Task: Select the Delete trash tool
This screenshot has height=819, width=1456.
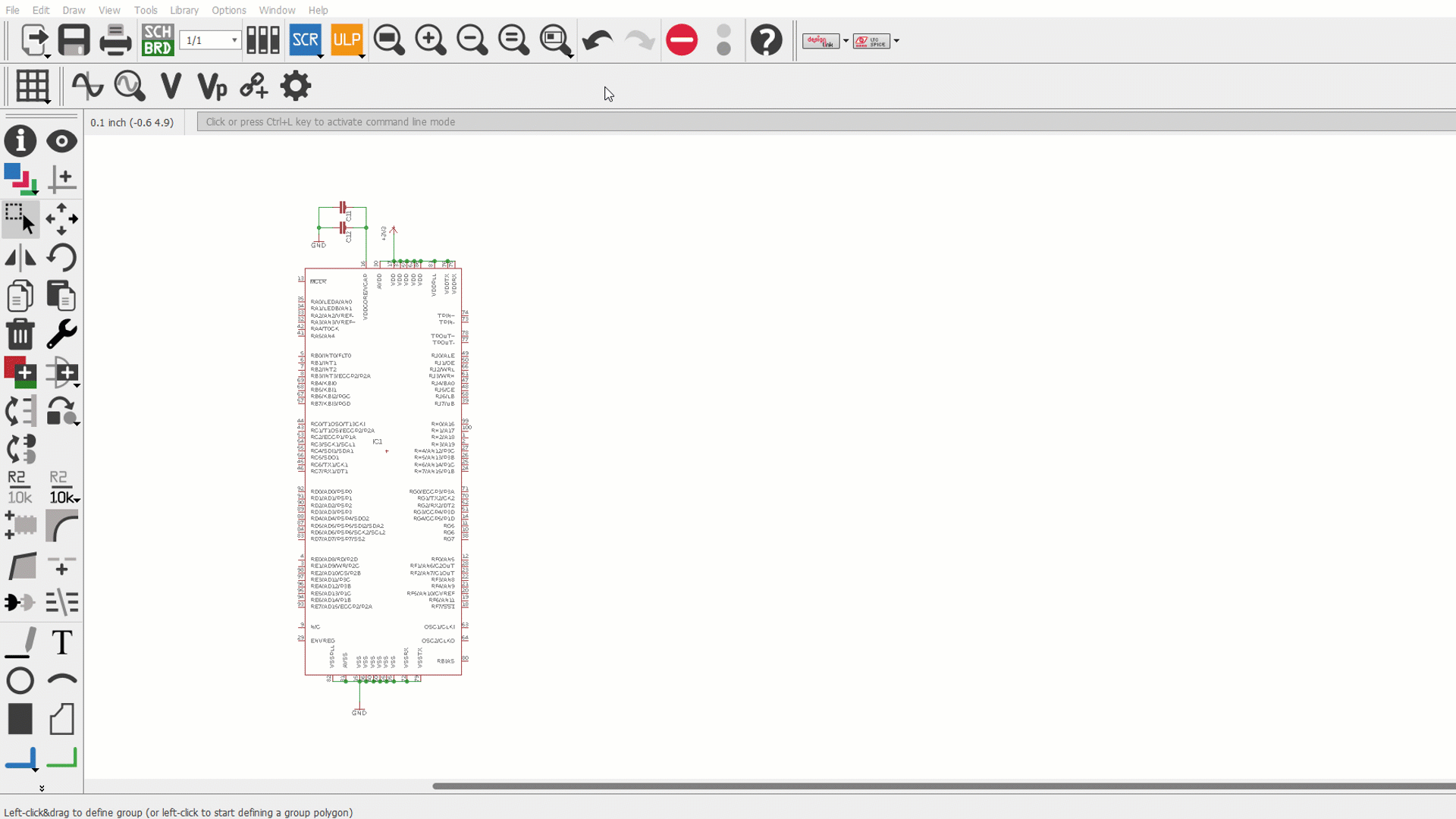Action: coord(20,334)
